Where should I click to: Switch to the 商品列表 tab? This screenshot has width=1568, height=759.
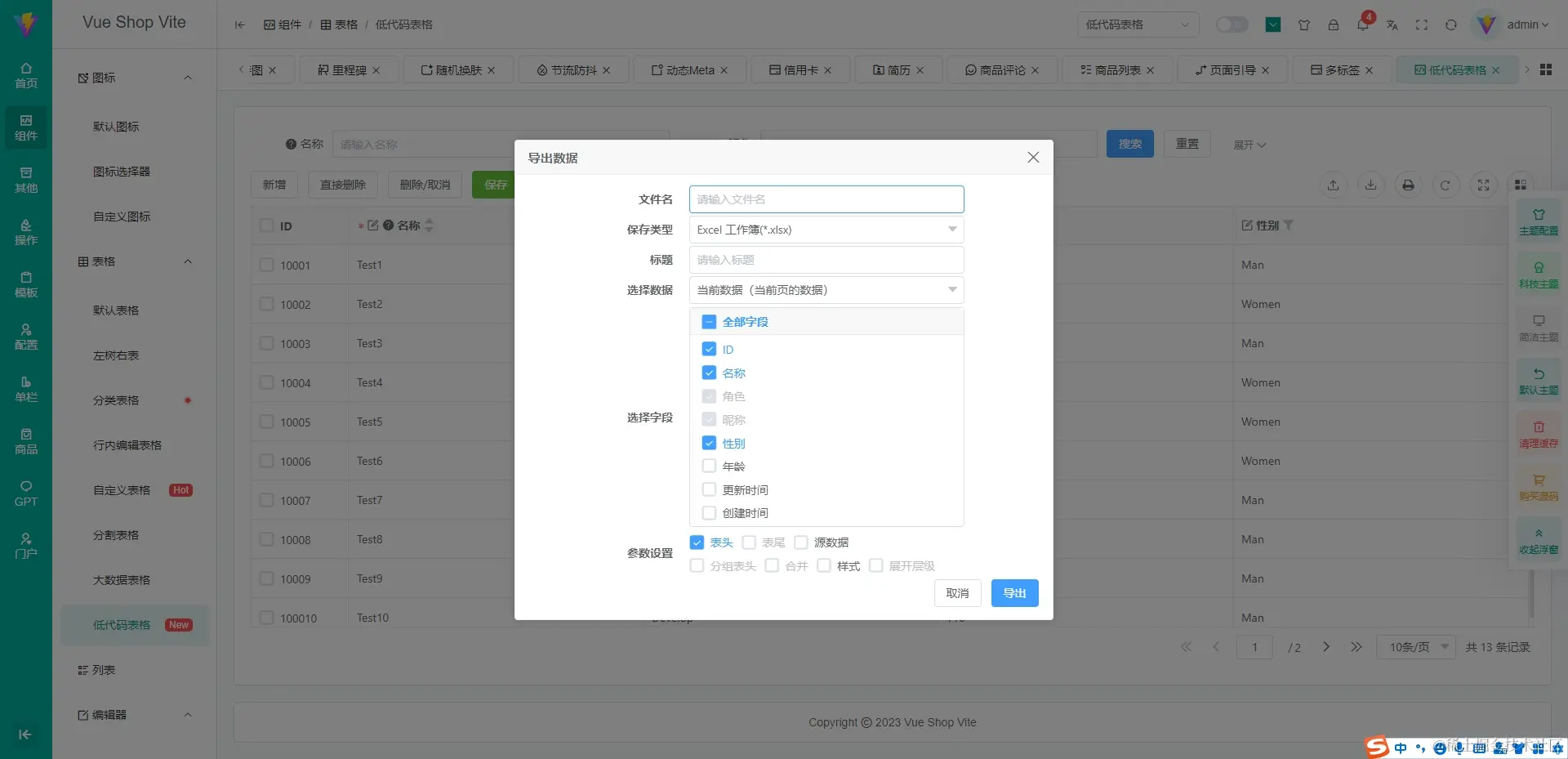(1116, 69)
